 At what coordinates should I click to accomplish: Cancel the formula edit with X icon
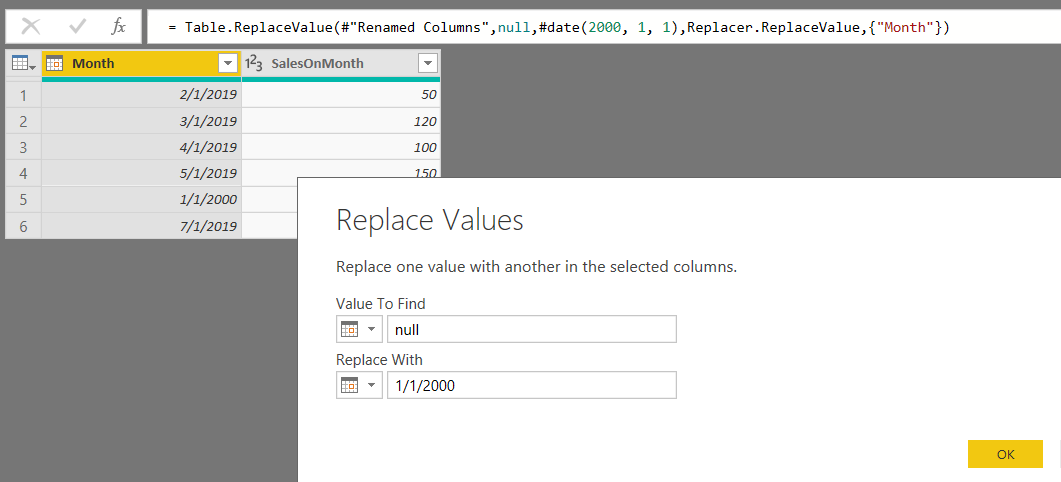(x=31, y=26)
